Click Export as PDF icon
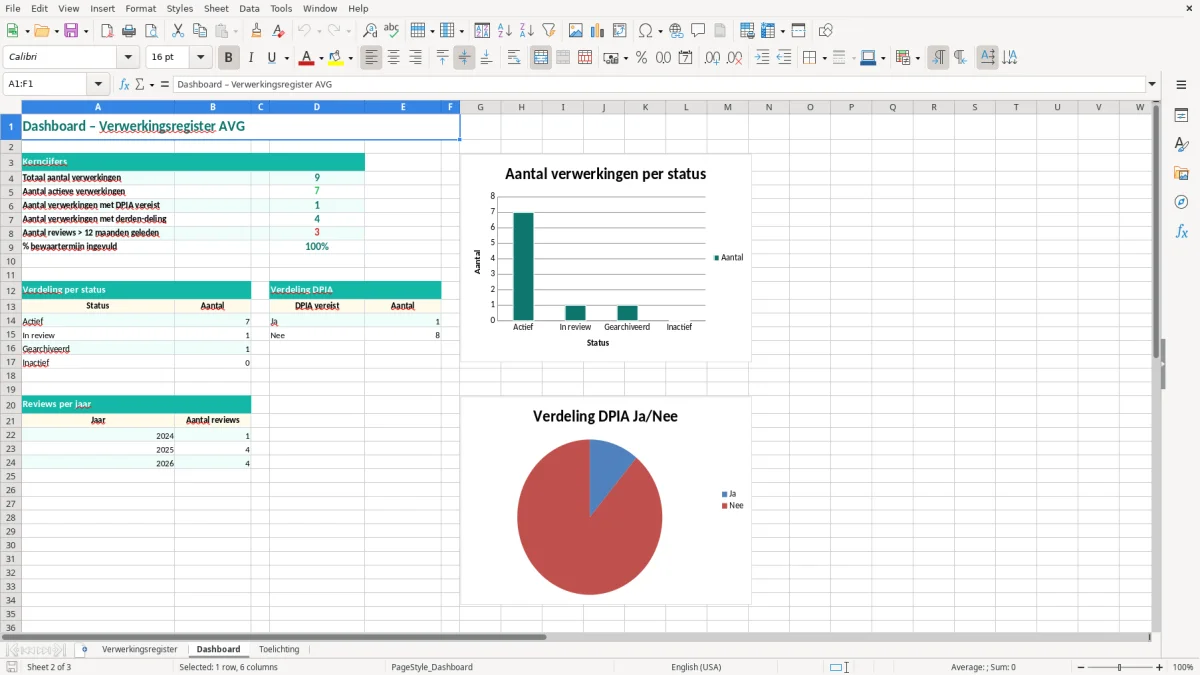Image resolution: width=1200 pixels, height=675 pixels. (107, 31)
